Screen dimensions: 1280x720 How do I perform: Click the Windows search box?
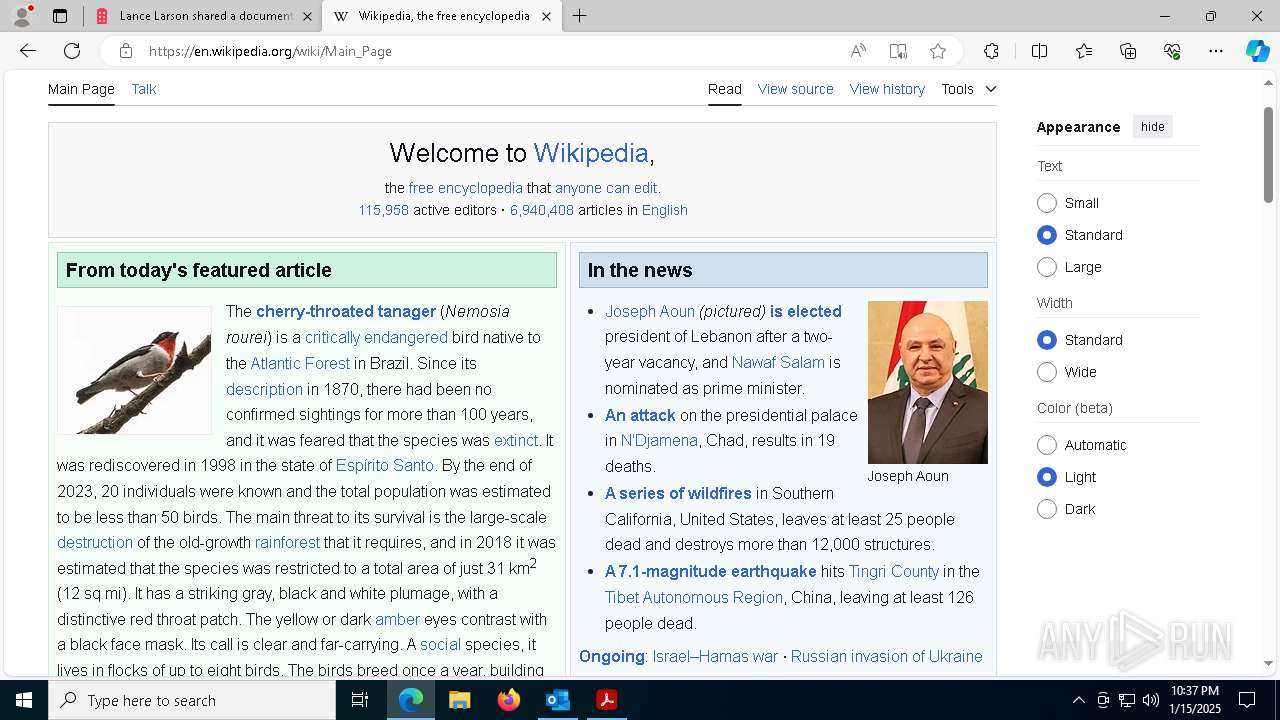pyautogui.click(x=192, y=700)
